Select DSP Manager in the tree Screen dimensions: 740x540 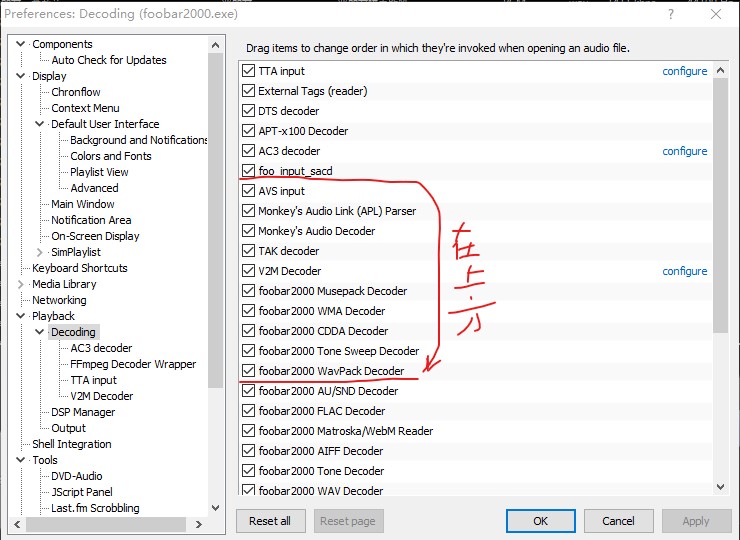tap(83, 412)
